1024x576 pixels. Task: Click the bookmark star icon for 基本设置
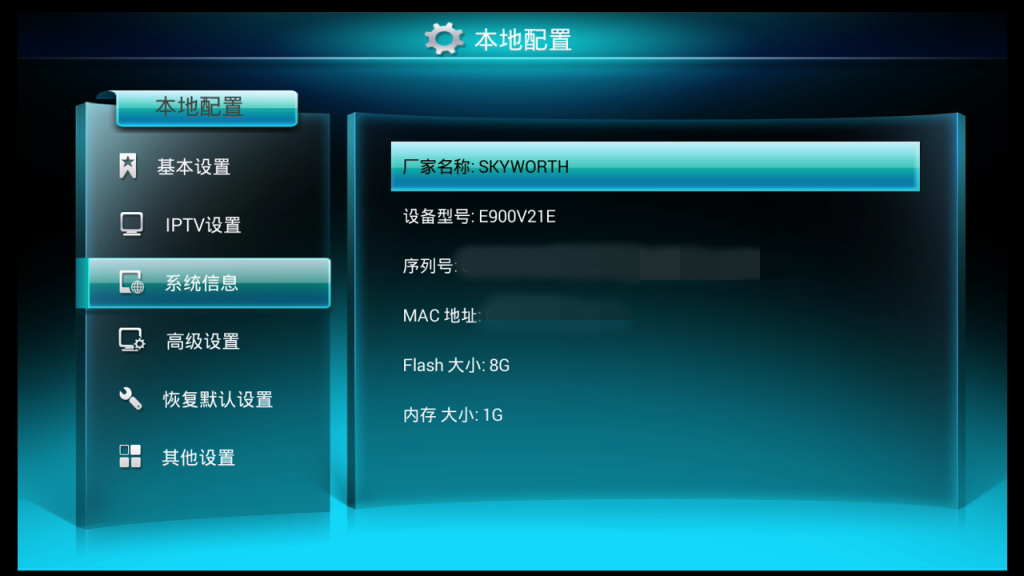(128, 166)
